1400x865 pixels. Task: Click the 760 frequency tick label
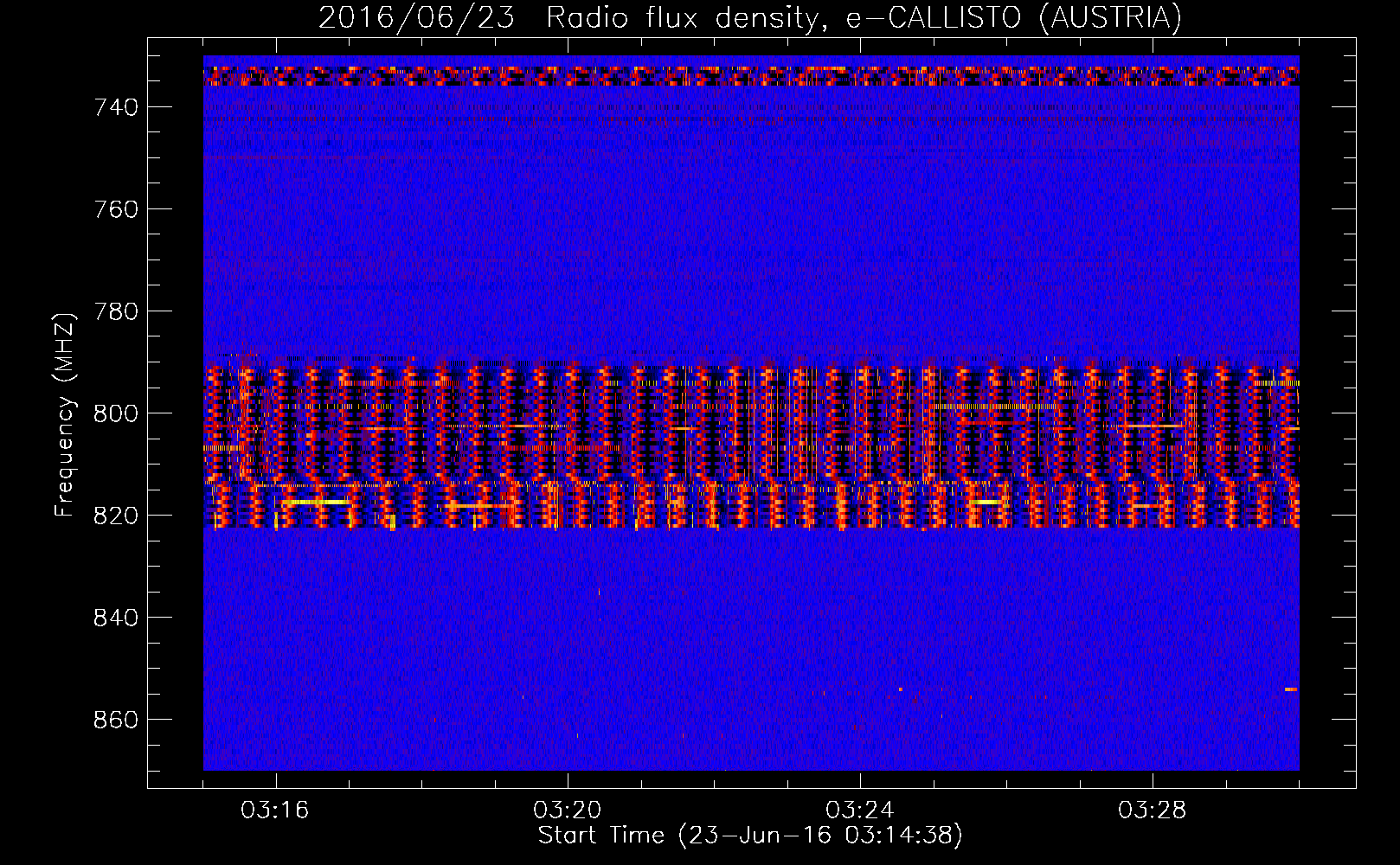click(x=116, y=209)
